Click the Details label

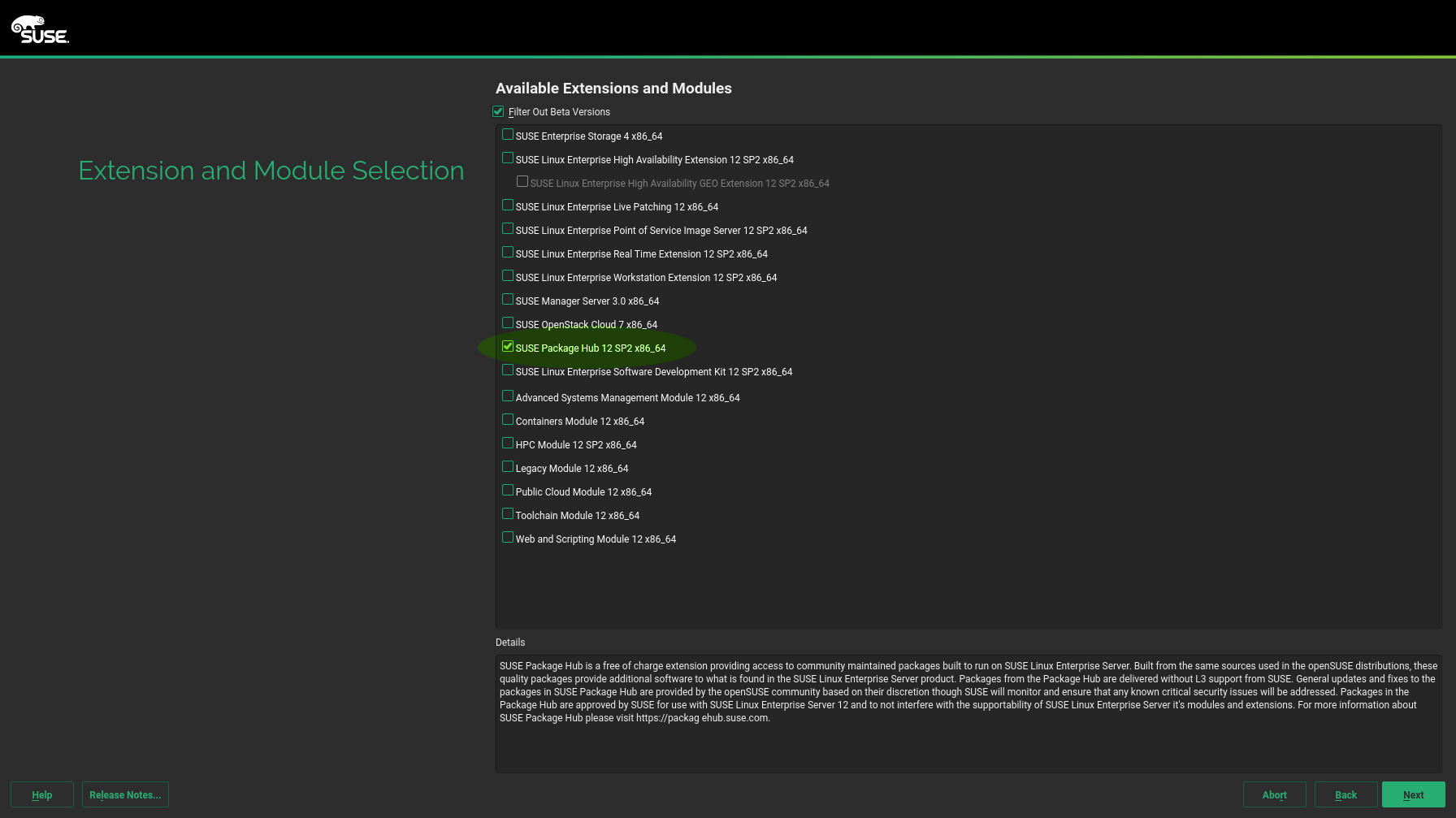pos(510,642)
